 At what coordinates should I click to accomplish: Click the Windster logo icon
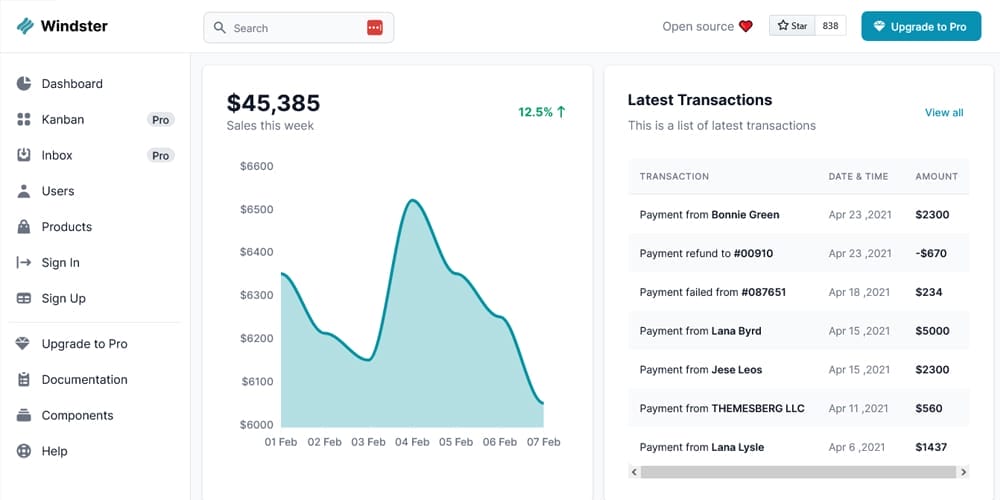coord(25,26)
